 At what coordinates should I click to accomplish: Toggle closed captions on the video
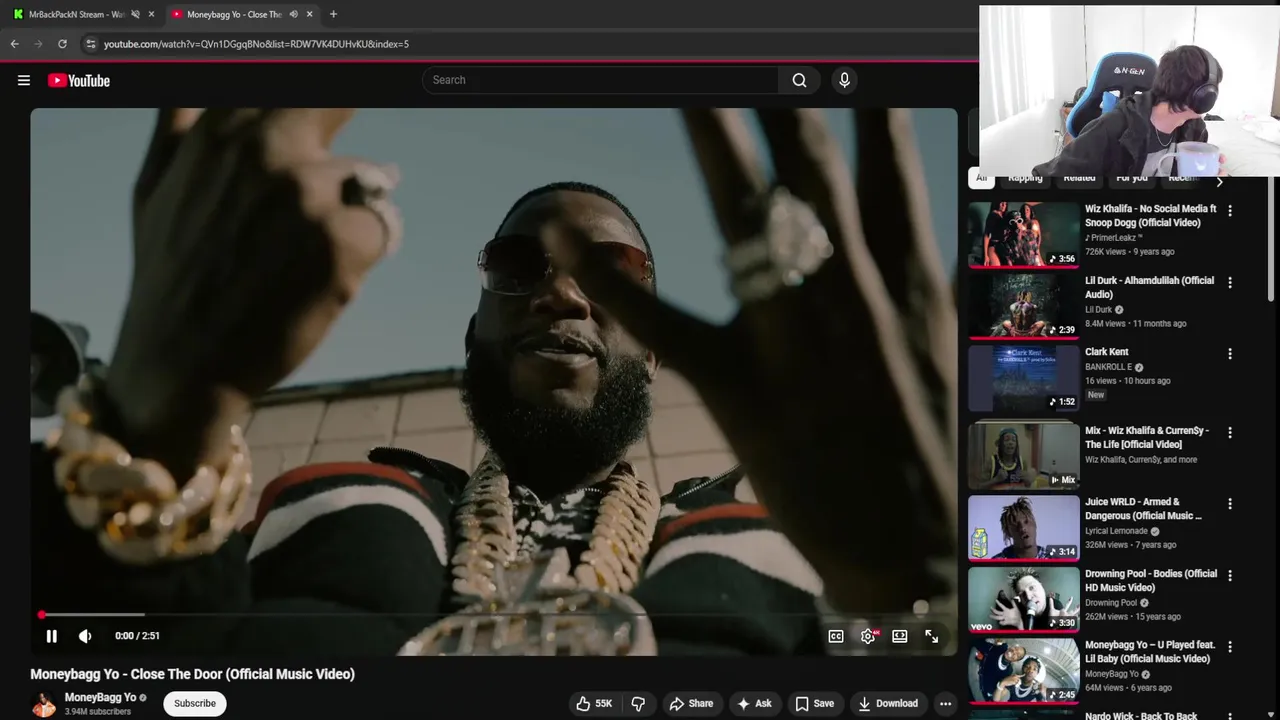pos(836,636)
